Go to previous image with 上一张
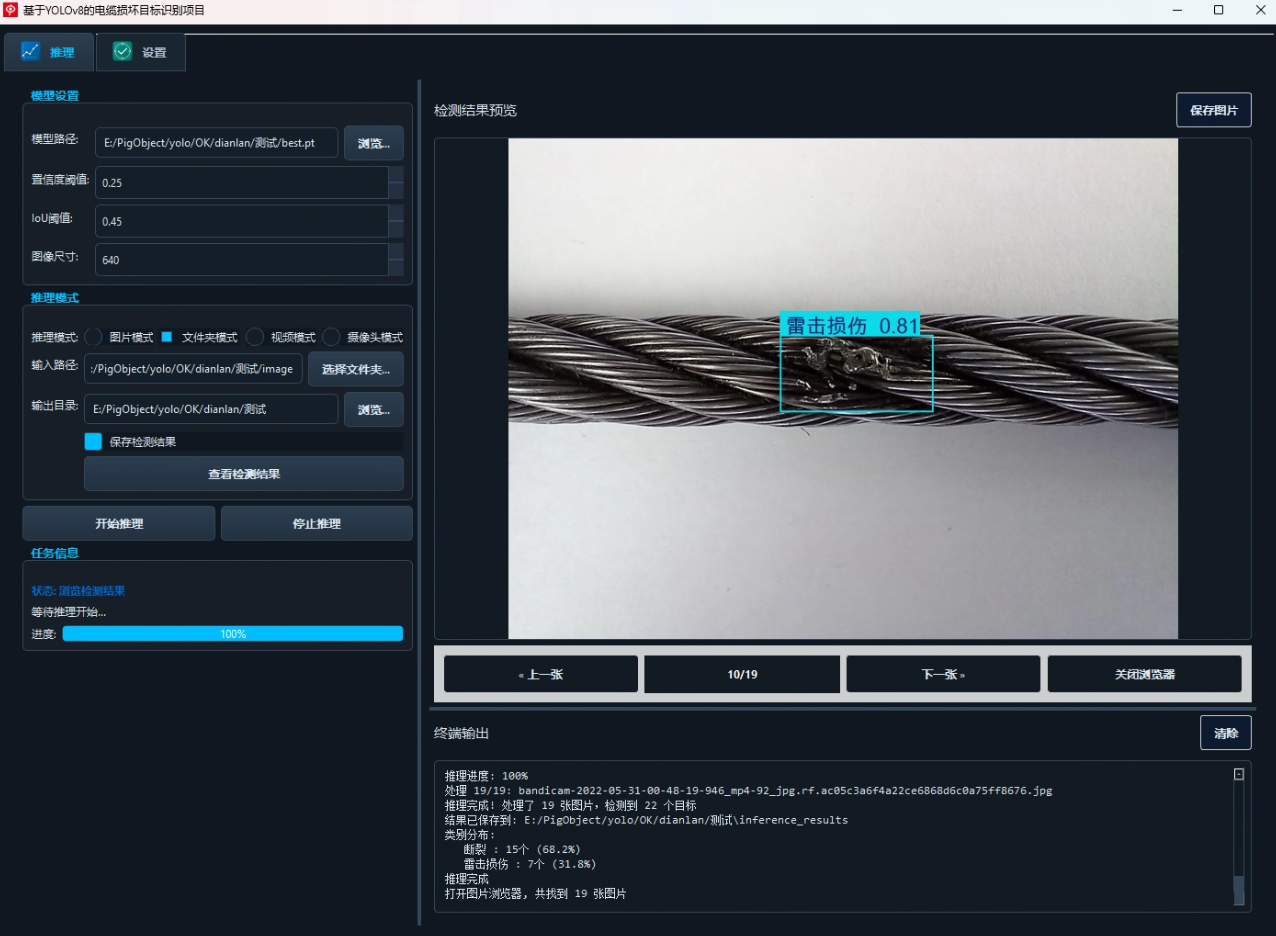 tap(541, 674)
